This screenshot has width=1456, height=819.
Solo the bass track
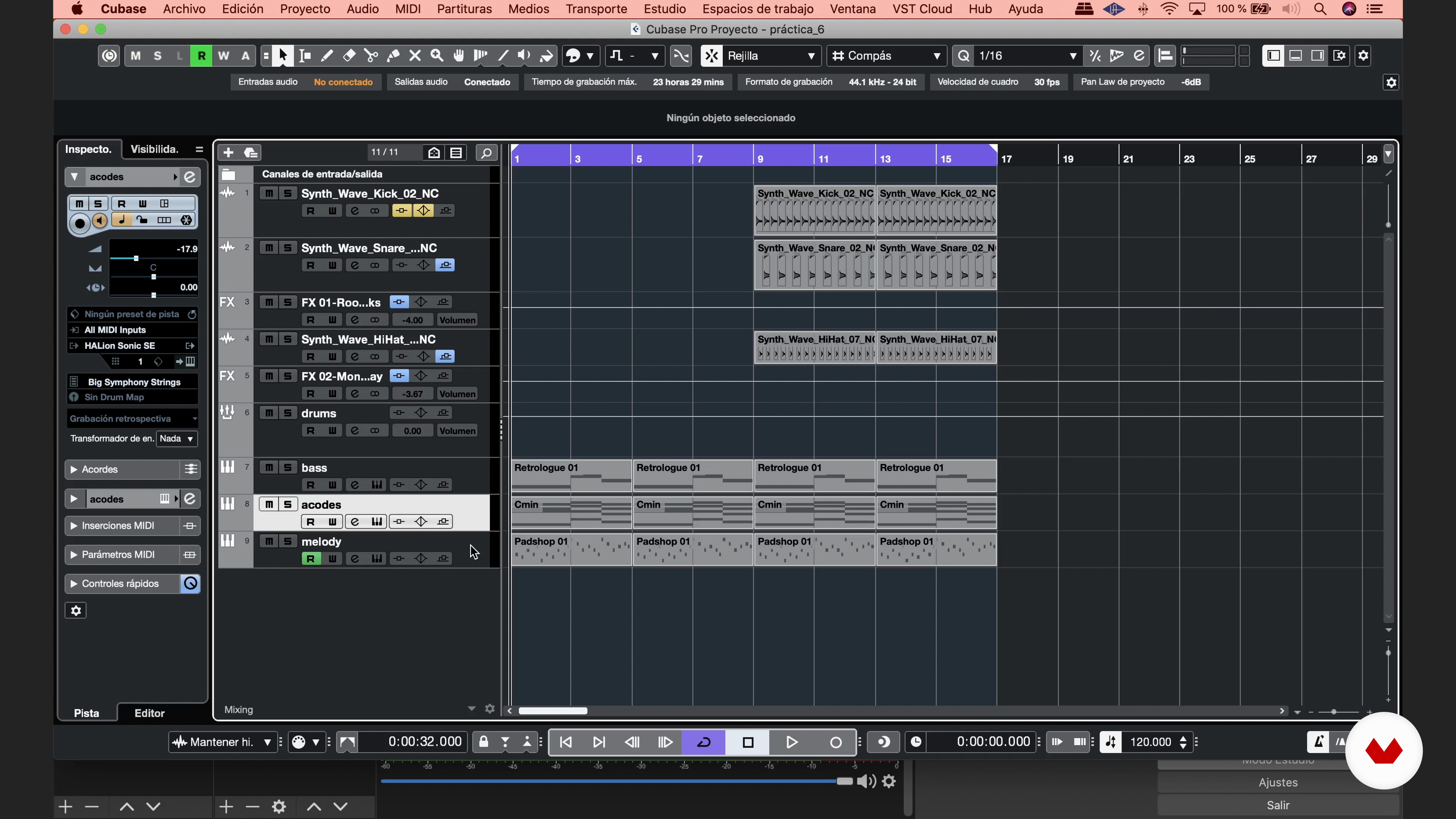pyautogui.click(x=288, y=468)
